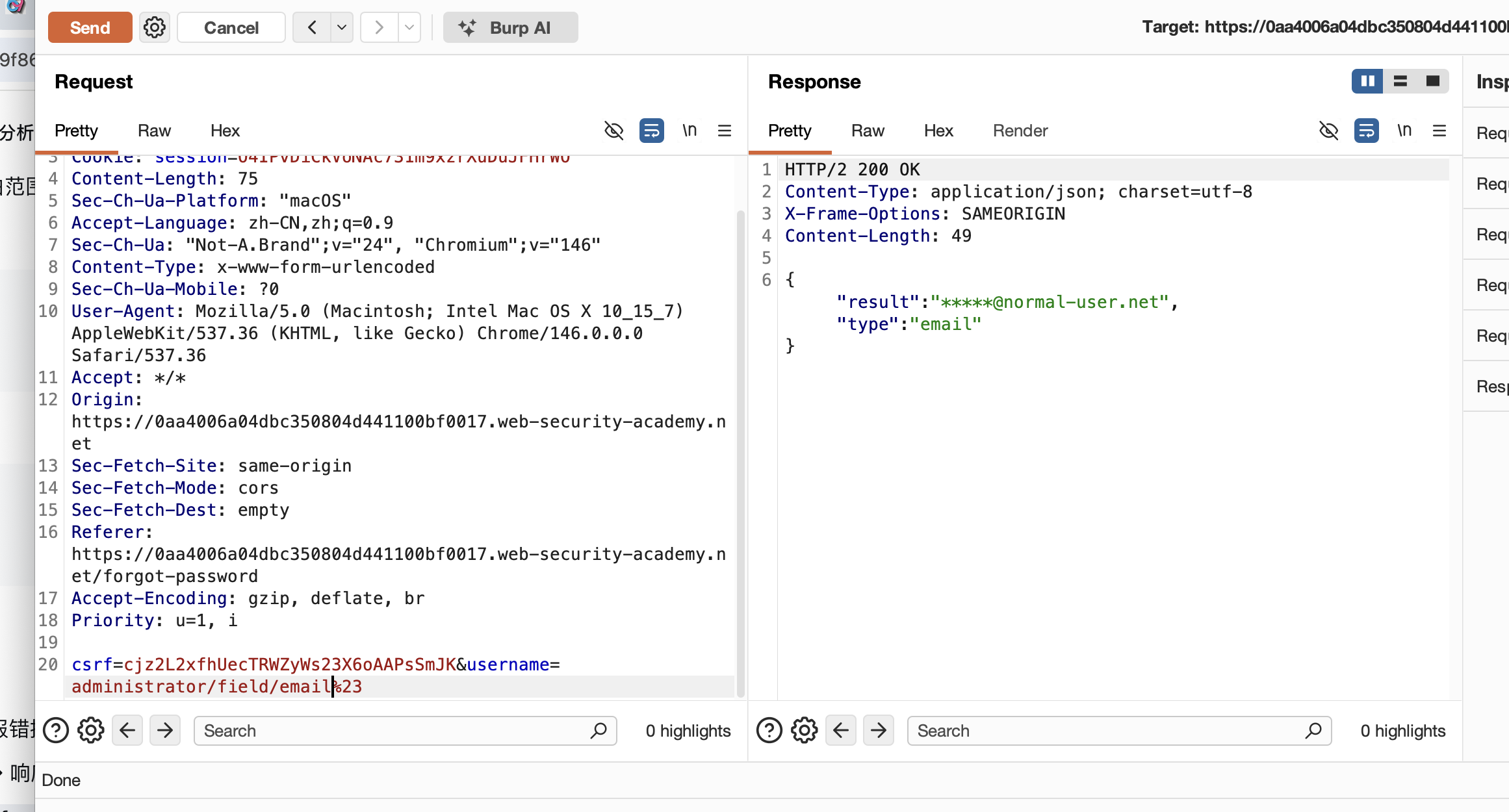The height and width of the screenshot is (812, 1509).
Task: Switch Response view to Render tab
Action: 1020,131
